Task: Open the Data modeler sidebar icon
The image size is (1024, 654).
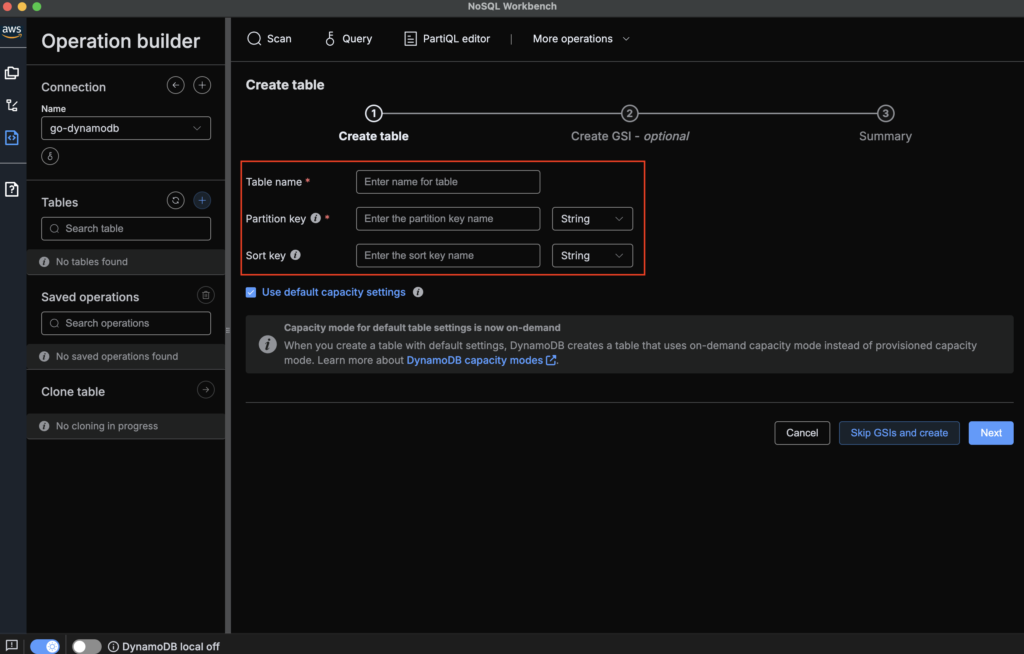Action: coord(12,73)
